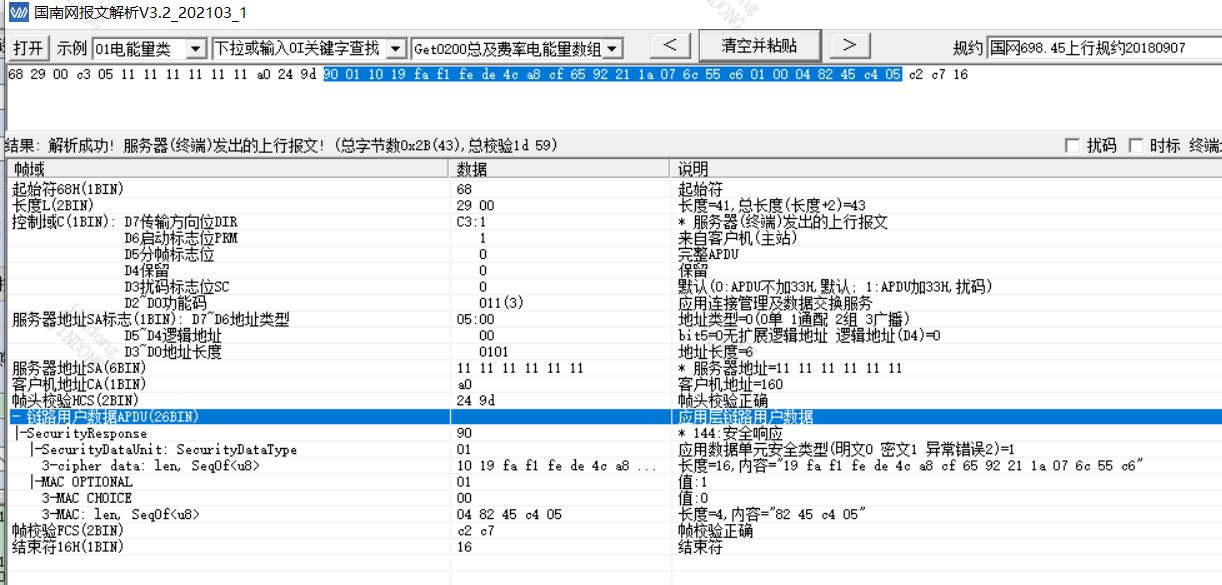Select the D3~D0地址长度 row
The image size is (1222, 585).
tap(615, 351)
